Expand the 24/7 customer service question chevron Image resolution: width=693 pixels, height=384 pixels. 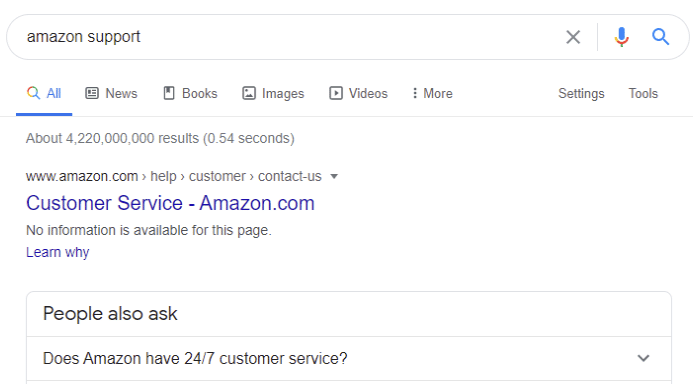coord(644,358)
